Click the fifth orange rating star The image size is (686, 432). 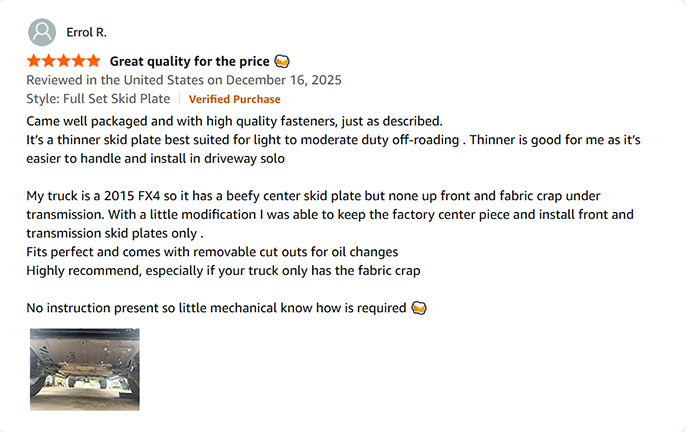93,61
